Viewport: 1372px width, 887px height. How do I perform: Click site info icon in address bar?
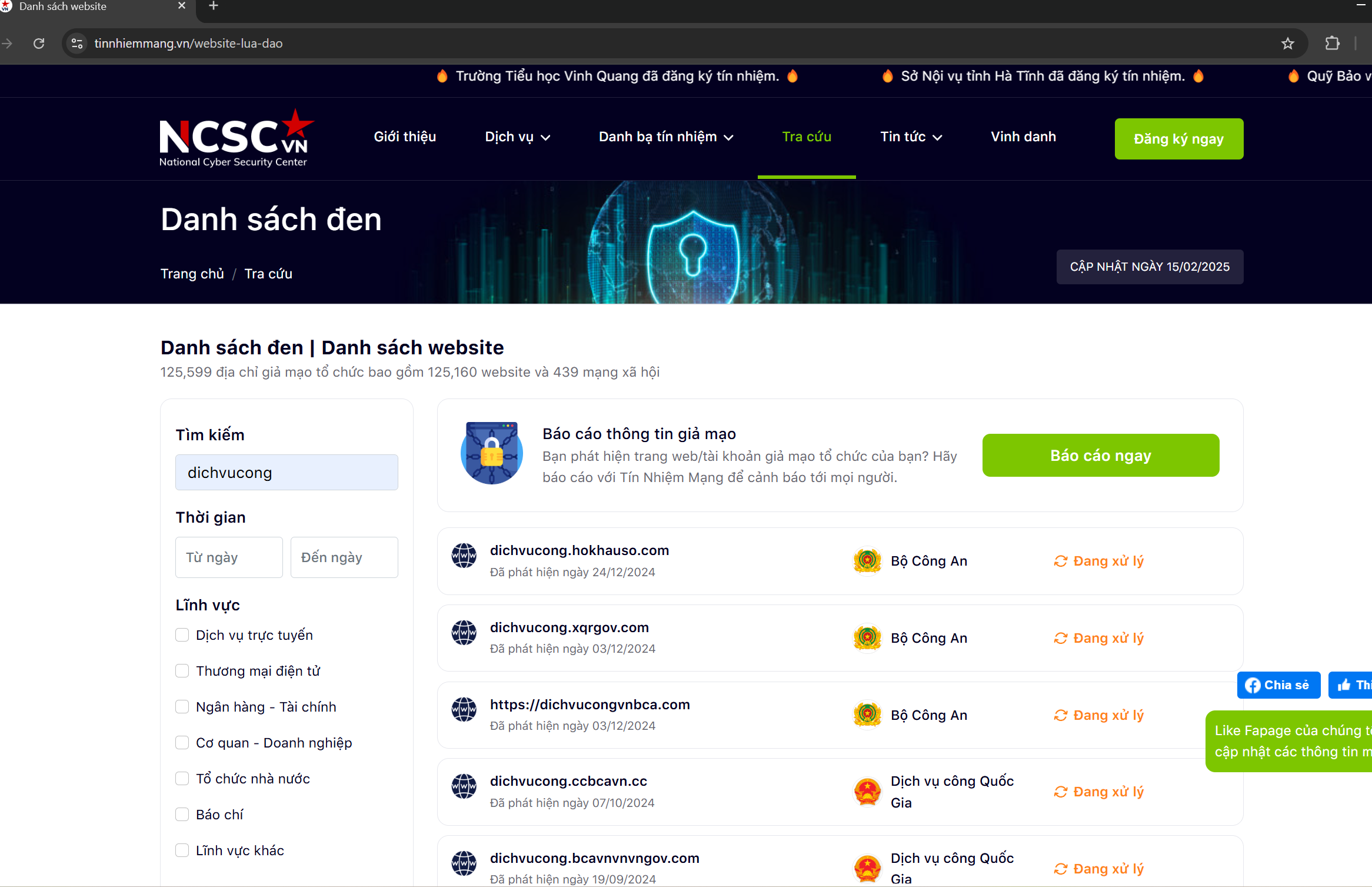coord(77,44)
